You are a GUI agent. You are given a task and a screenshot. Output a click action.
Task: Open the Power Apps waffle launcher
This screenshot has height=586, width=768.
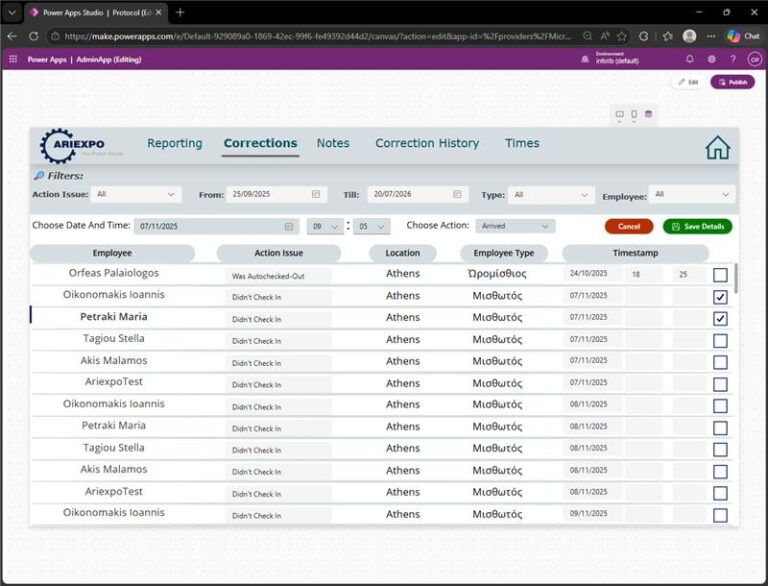click(13, 59)
